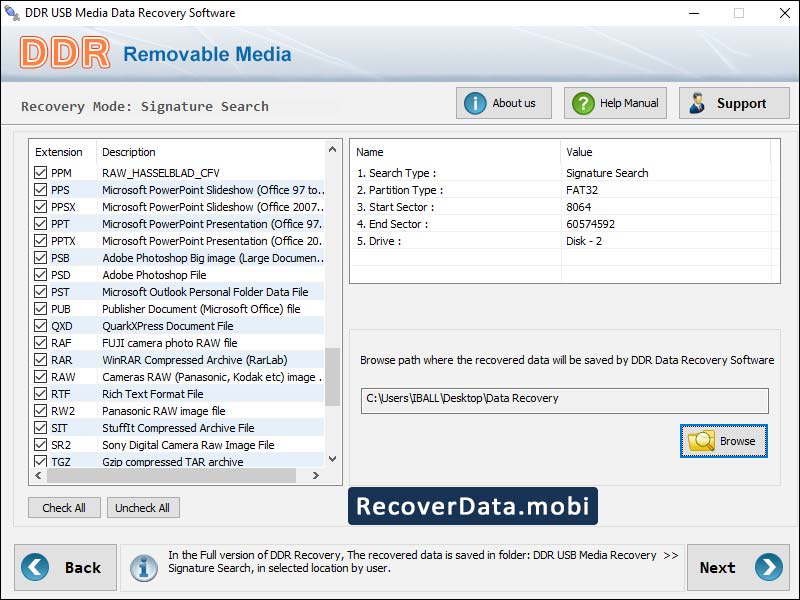The width and height of the screenshot is (800, 600).
Task: Proceed with the Next button
Action: point(738,567)
